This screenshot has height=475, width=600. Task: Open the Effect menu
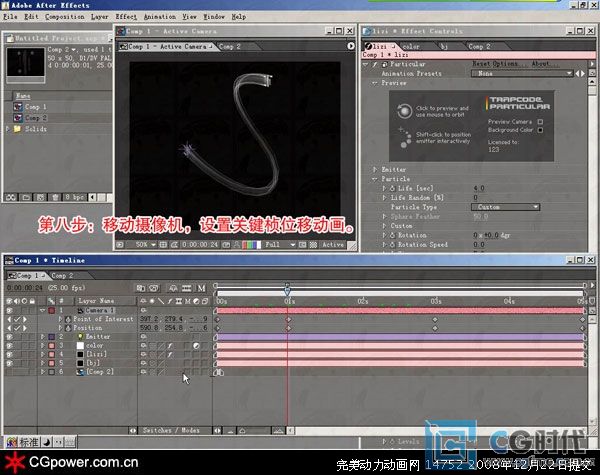(x=126, y=17)
